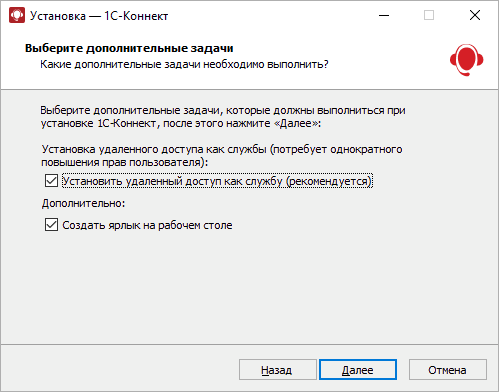Screen dimensions: 499x392
Task: Click the 'Какие дополнительные задачи необходимо выполнить?' subtitle
Action: click(x=184, y=64)
